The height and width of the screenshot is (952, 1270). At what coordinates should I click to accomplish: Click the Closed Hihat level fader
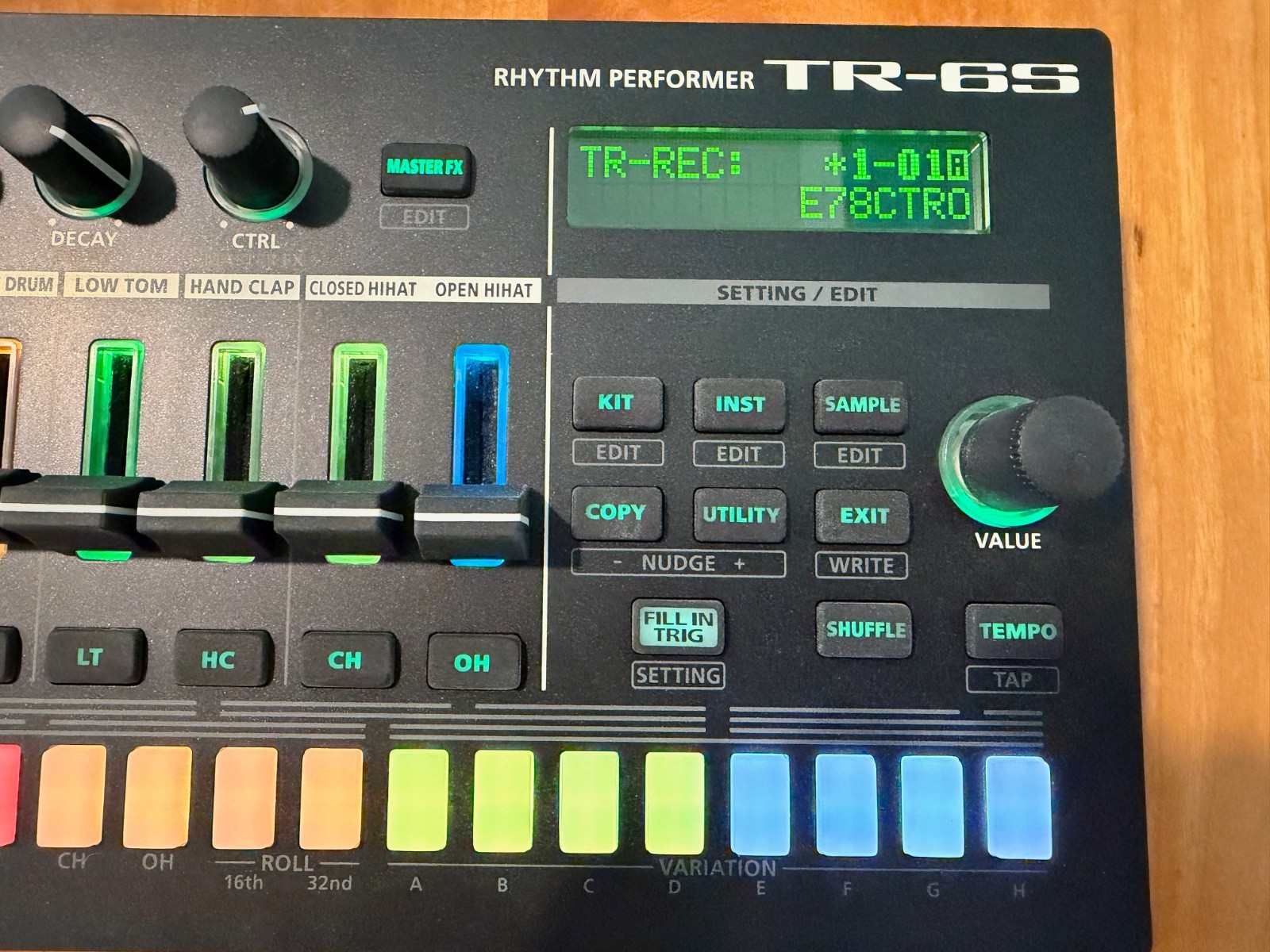[x=343, y=520]
